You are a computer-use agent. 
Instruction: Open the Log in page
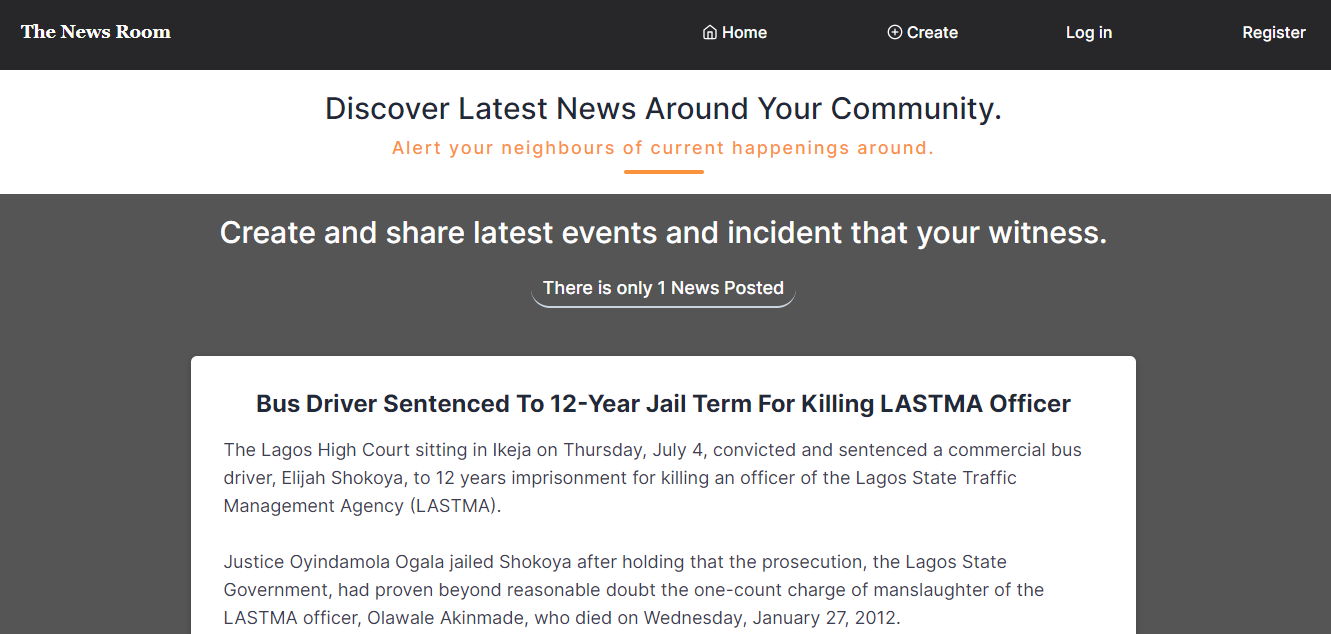pos(1089,32)
